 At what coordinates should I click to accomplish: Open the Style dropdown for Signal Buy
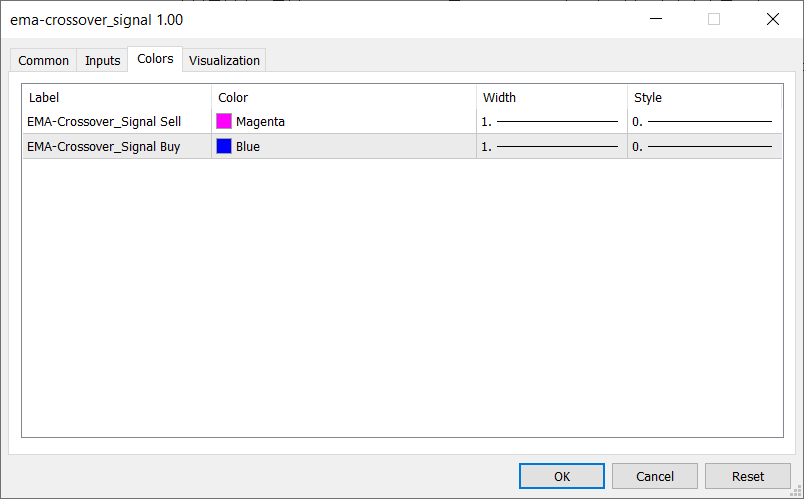point(703,146)
